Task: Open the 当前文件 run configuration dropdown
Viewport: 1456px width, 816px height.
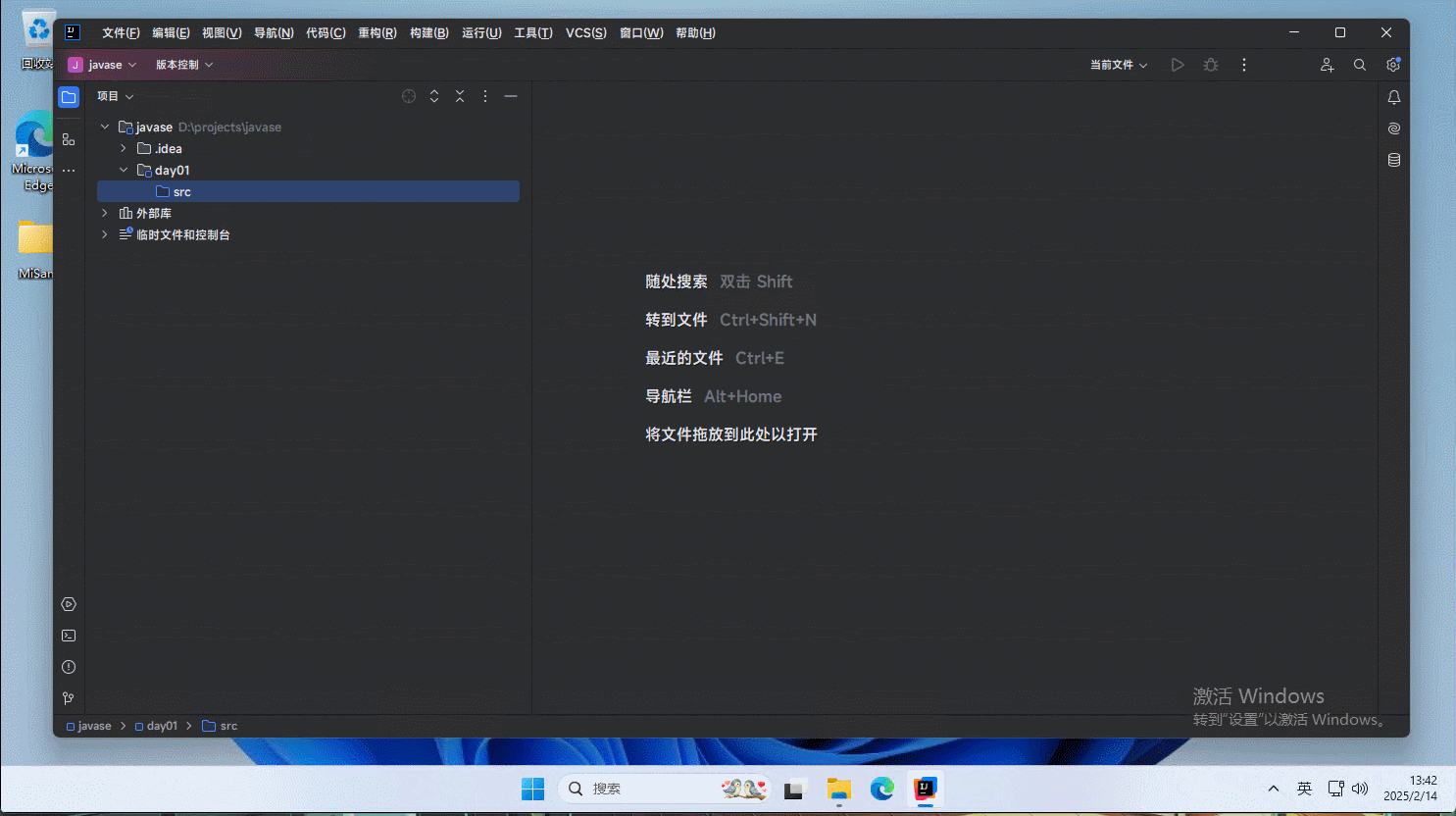Action: pos(1118,65)
